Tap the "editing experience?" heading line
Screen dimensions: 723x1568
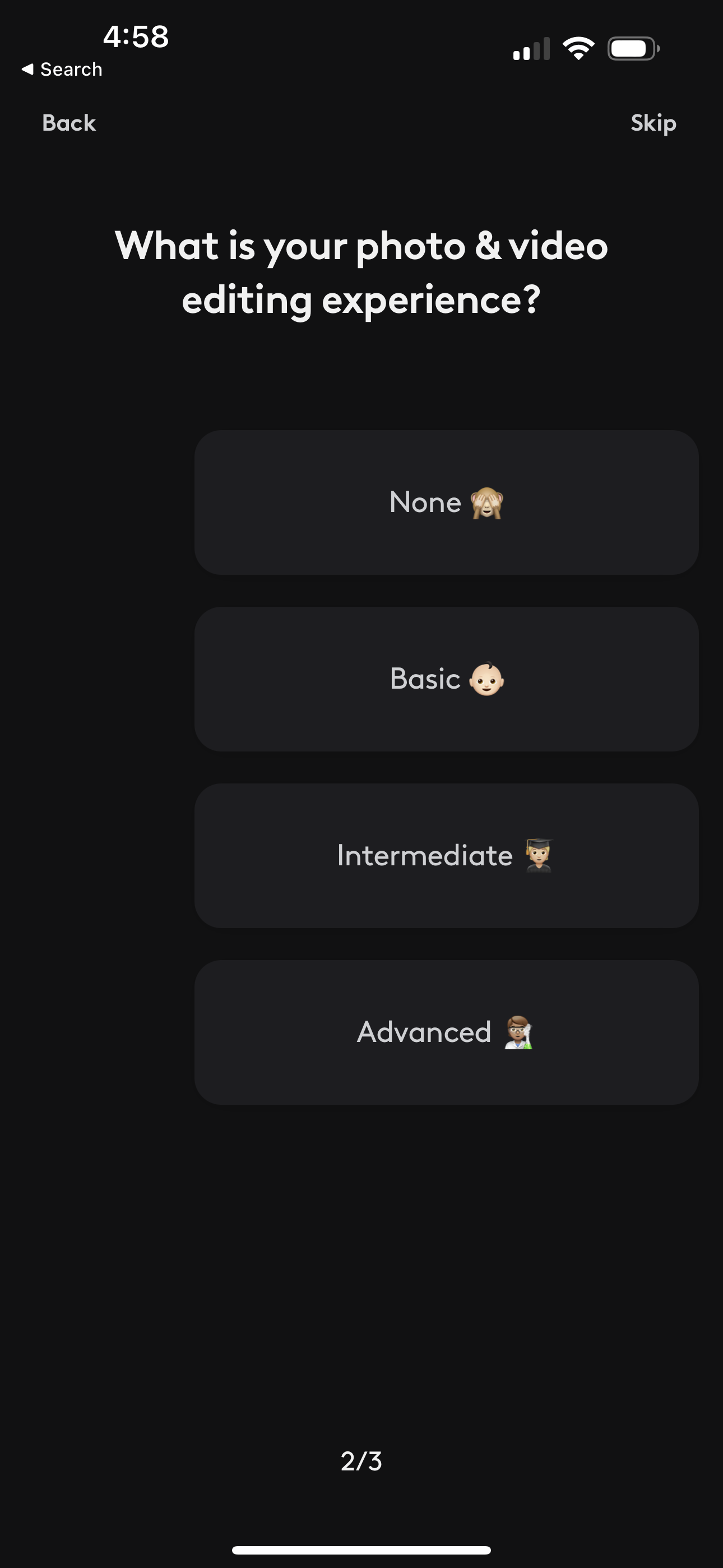pyautogui.click(x=361, y=299)
